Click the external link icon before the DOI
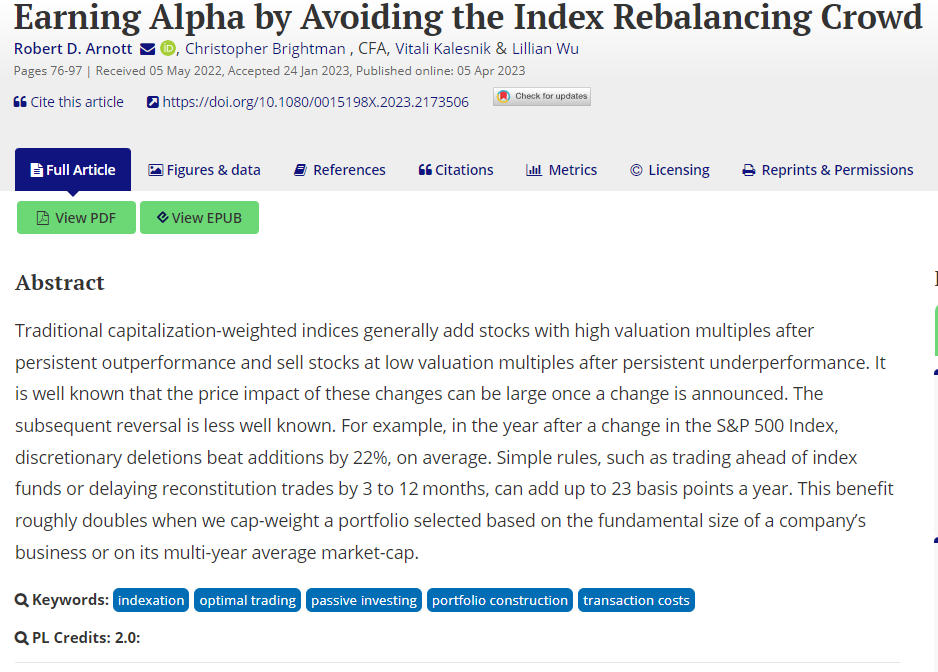938x672 pixels. pos(153,102)
